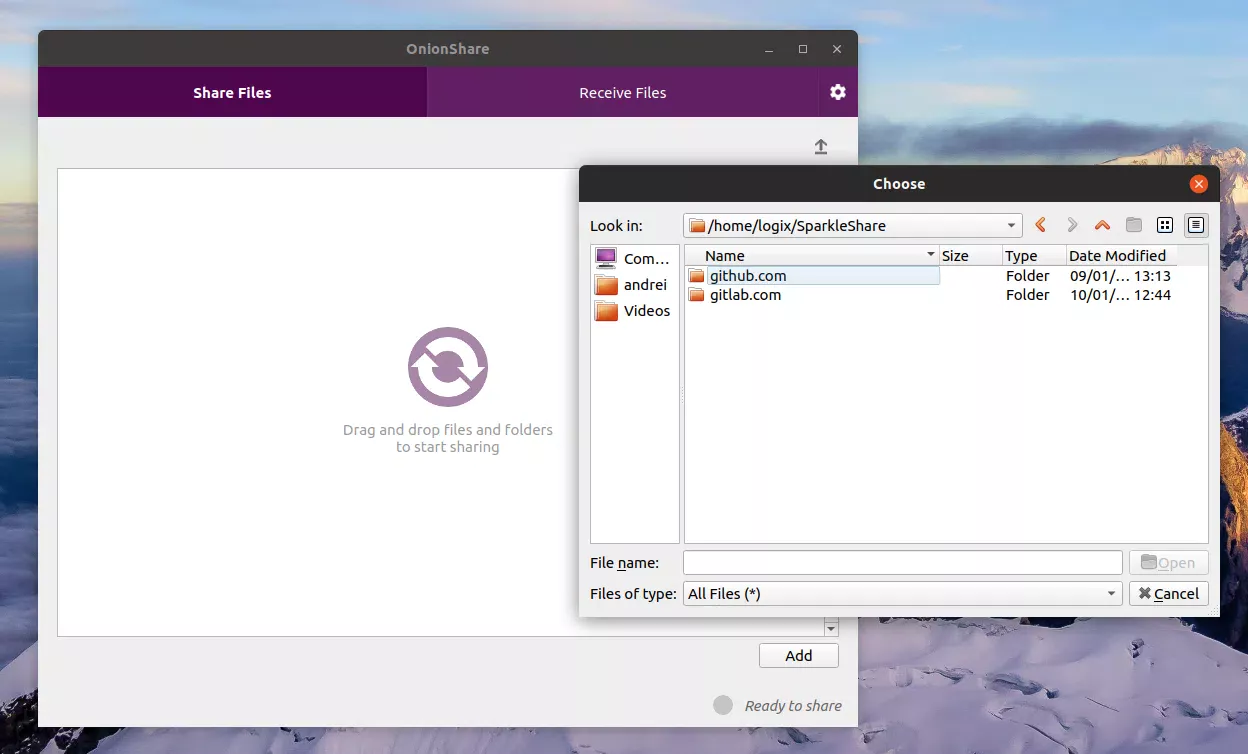This screenshot has height=754, width=1248.
Task: Select gitlab.com folder name
Action: pyautogui.click(x=745, y=295)
